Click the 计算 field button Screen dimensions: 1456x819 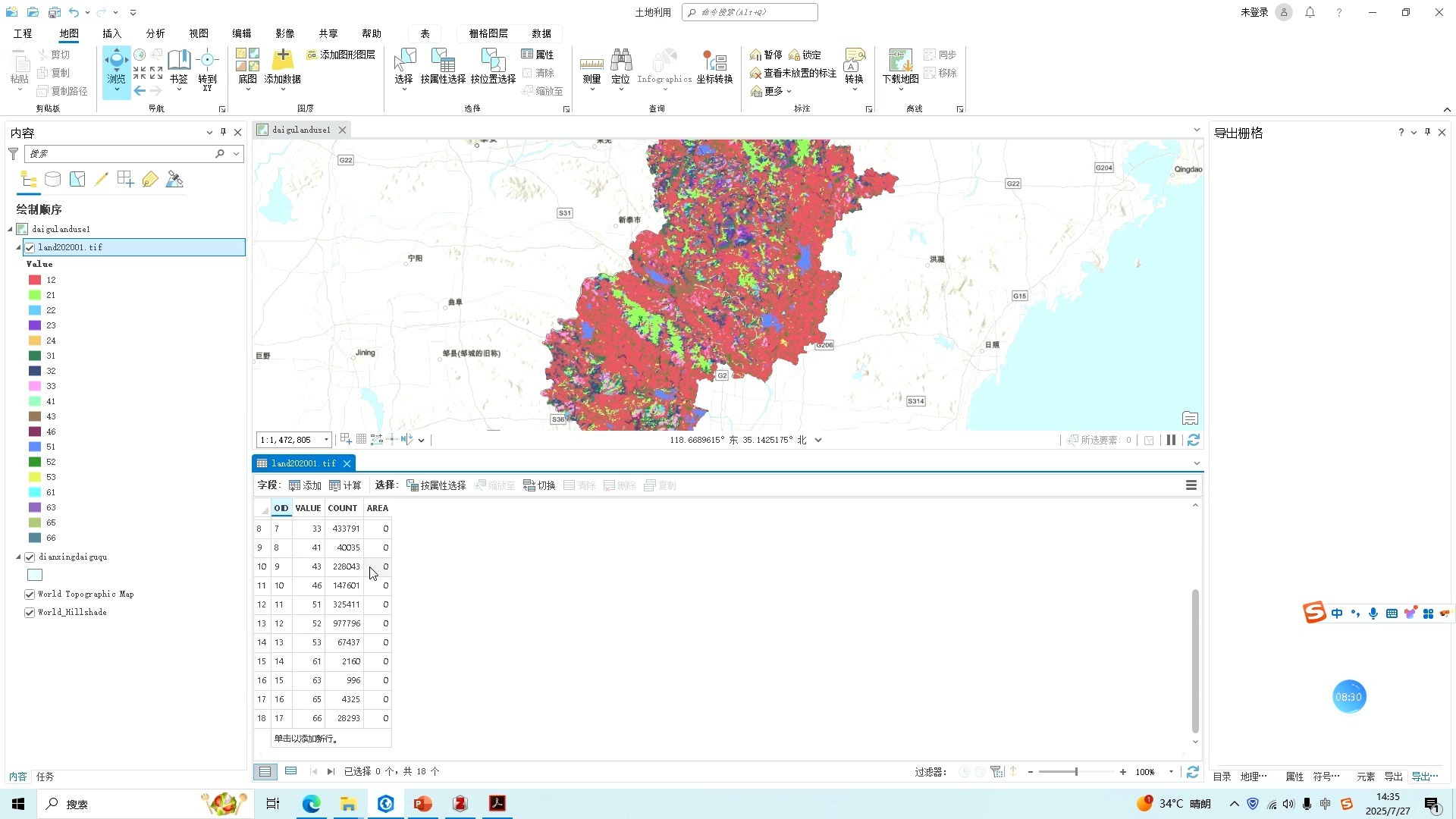point(345,485)
